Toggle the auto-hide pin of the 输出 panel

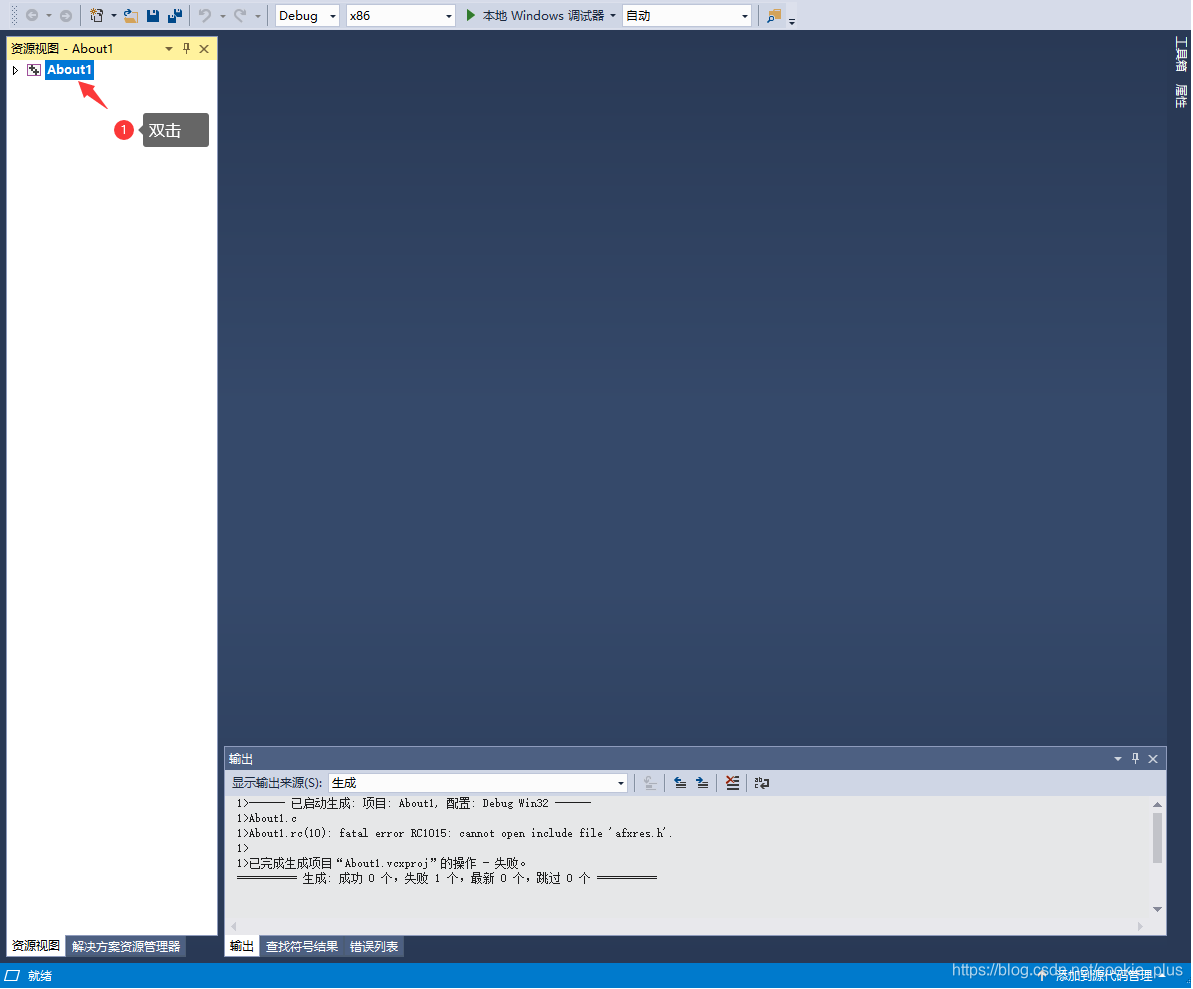point(1135,758)
